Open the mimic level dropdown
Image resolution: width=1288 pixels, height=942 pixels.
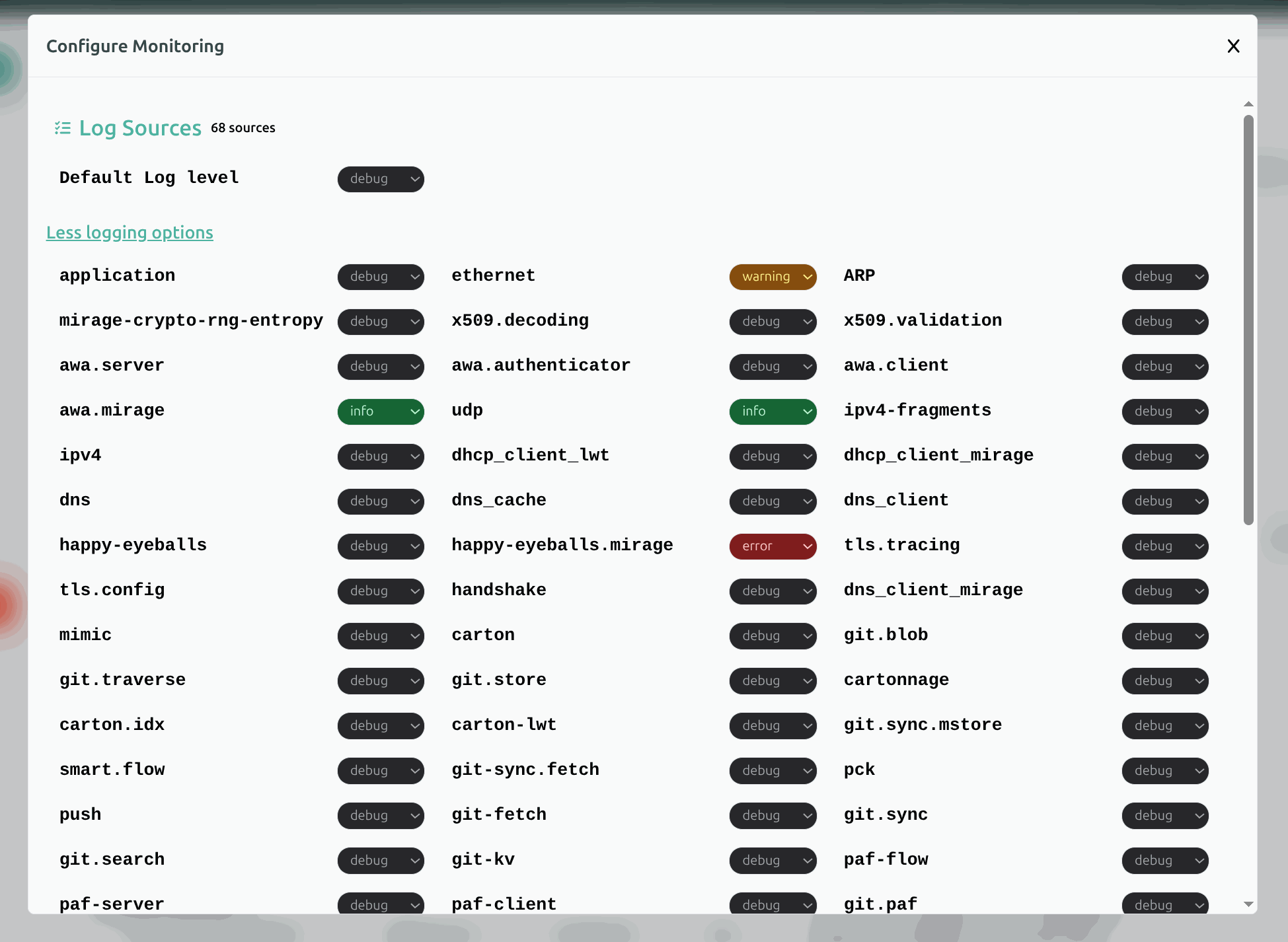click(381, 636)
